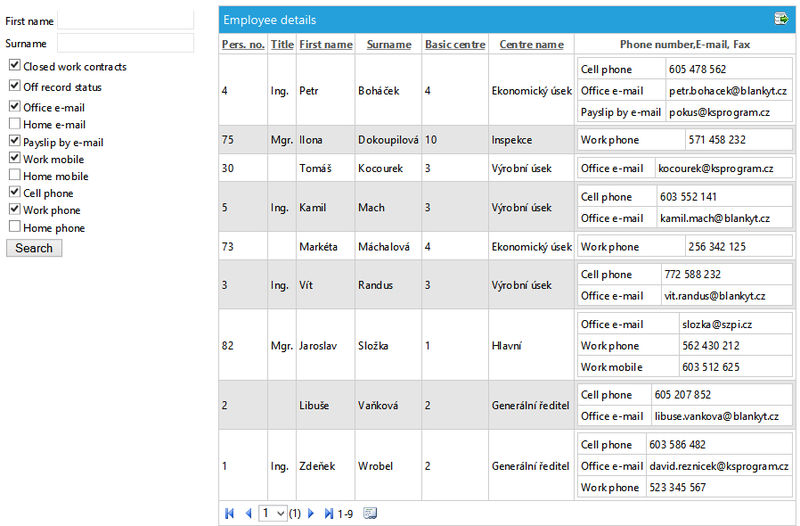Click the Employee details header title

coord(269,20)
